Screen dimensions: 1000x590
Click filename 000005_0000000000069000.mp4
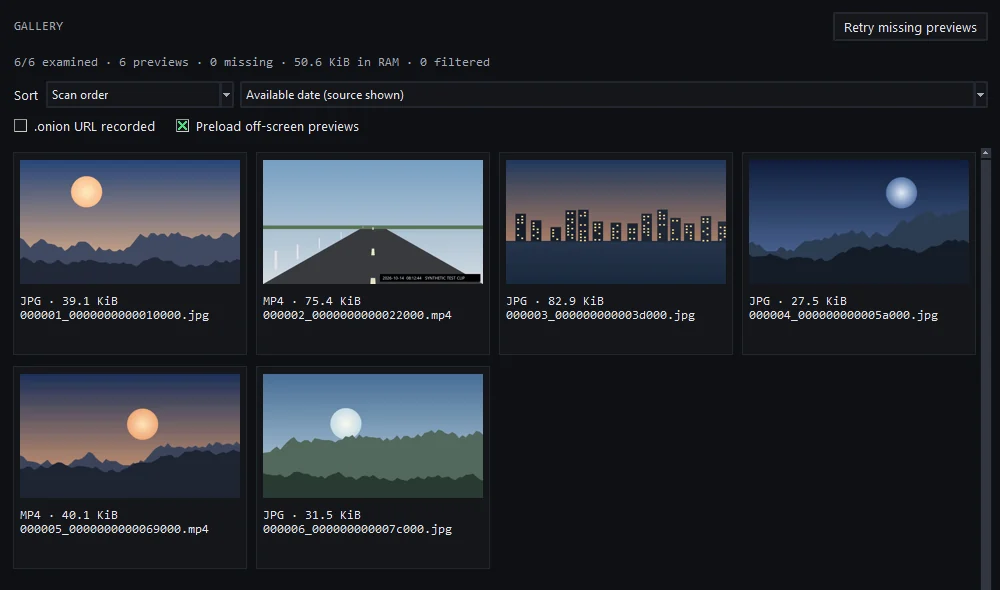[x=114, y=529]
